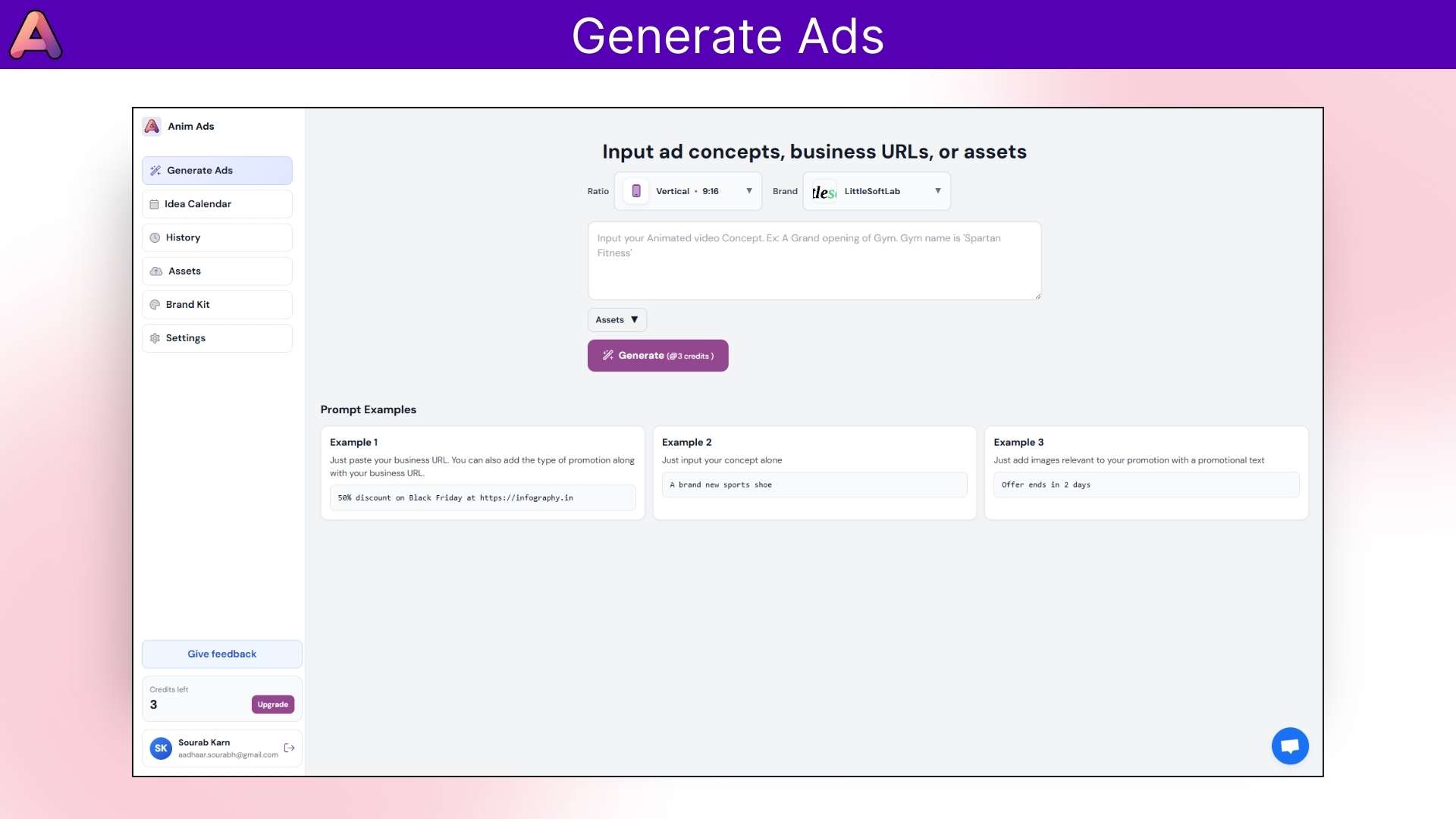Navigate to the Brand Kit section

[217, 304]
